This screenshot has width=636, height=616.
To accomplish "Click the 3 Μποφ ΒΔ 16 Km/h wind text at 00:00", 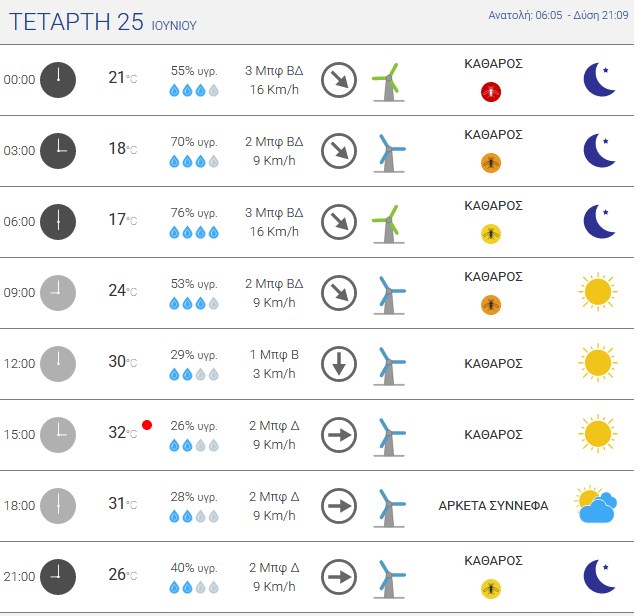I will [274, 80].
